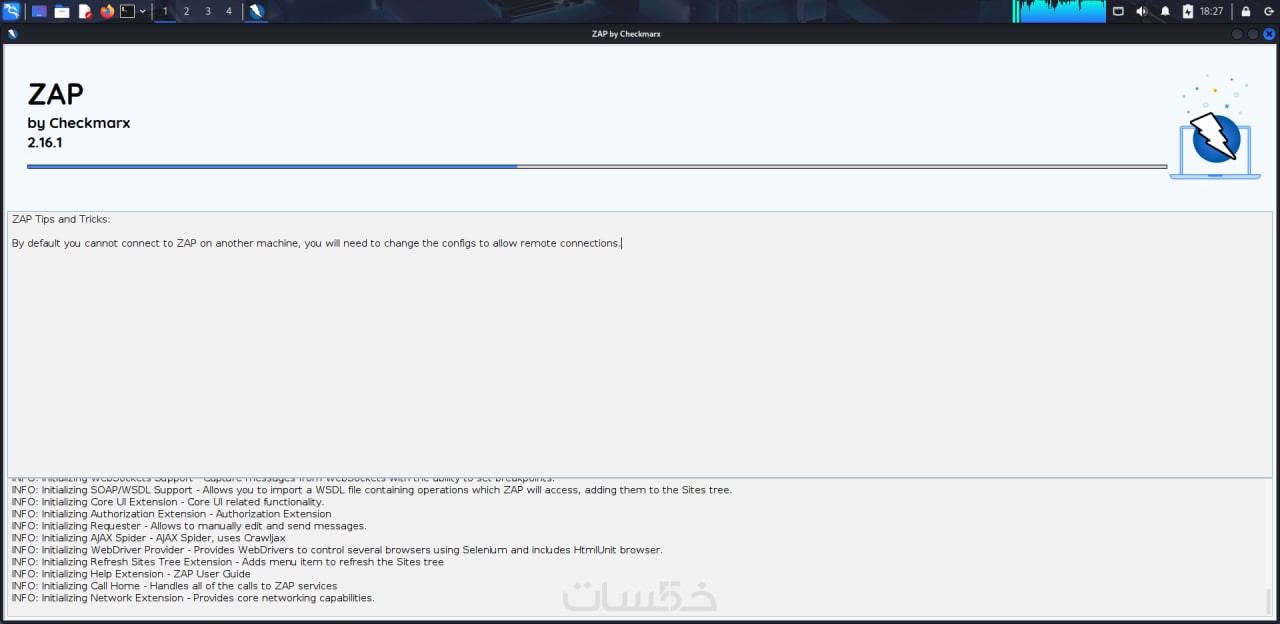Screen dimensions: 1280x624
Task: Open the Kali applications menu
Action: coord(11,11)
